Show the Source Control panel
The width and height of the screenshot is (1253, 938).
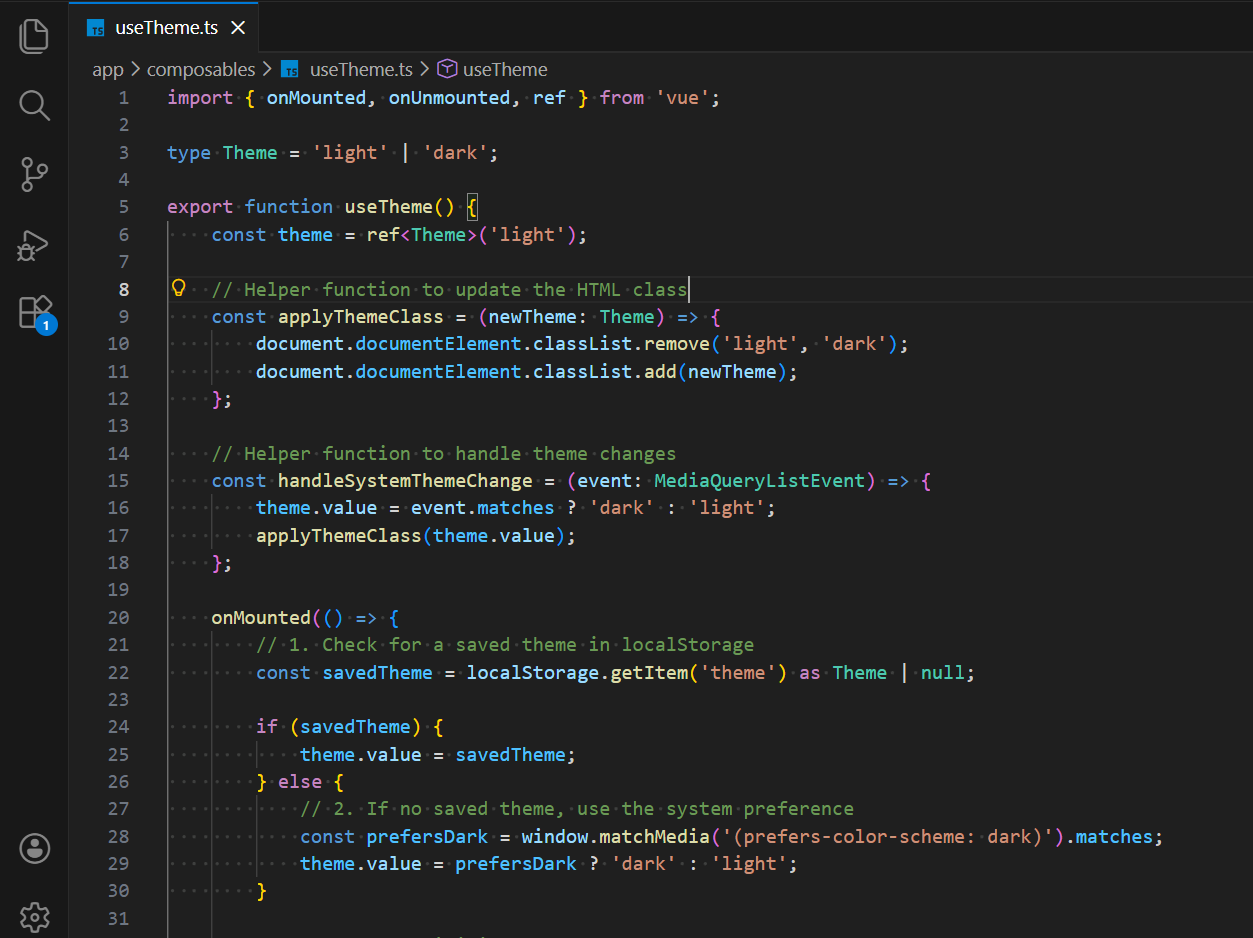point(34,175)
